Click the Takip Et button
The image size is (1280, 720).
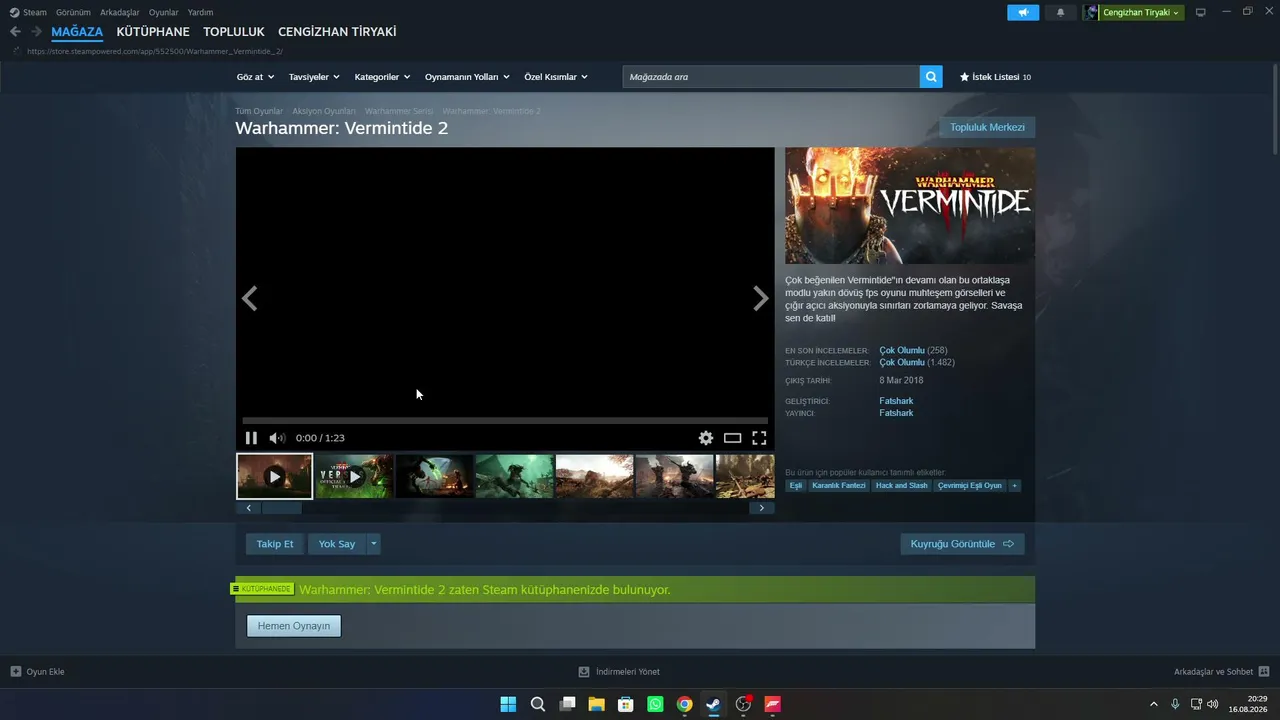[x=275, y=544]
